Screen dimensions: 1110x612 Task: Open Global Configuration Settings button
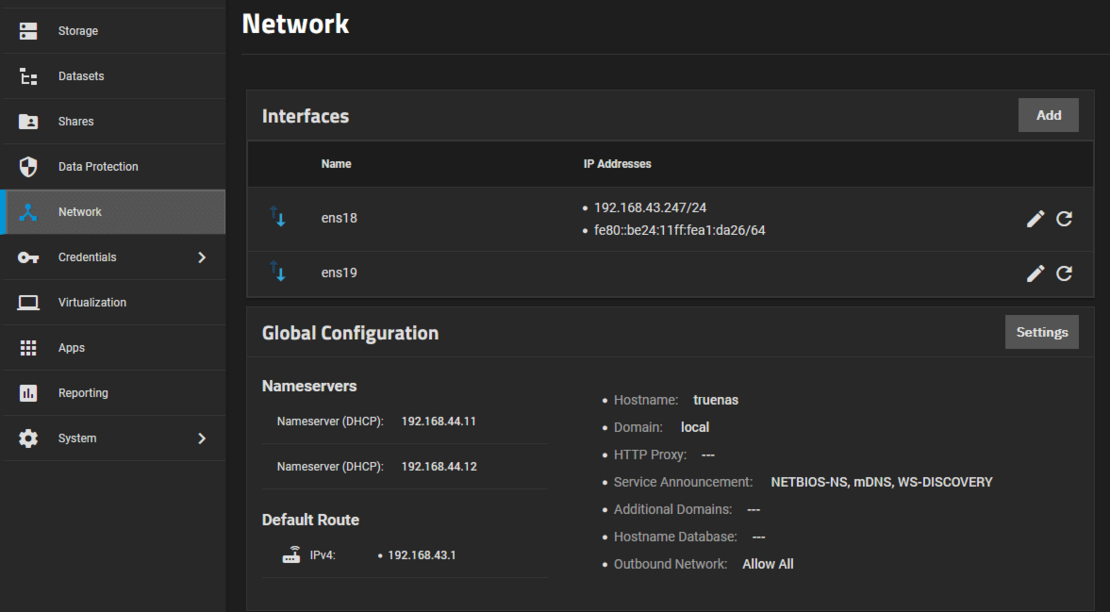[1041, 332]
